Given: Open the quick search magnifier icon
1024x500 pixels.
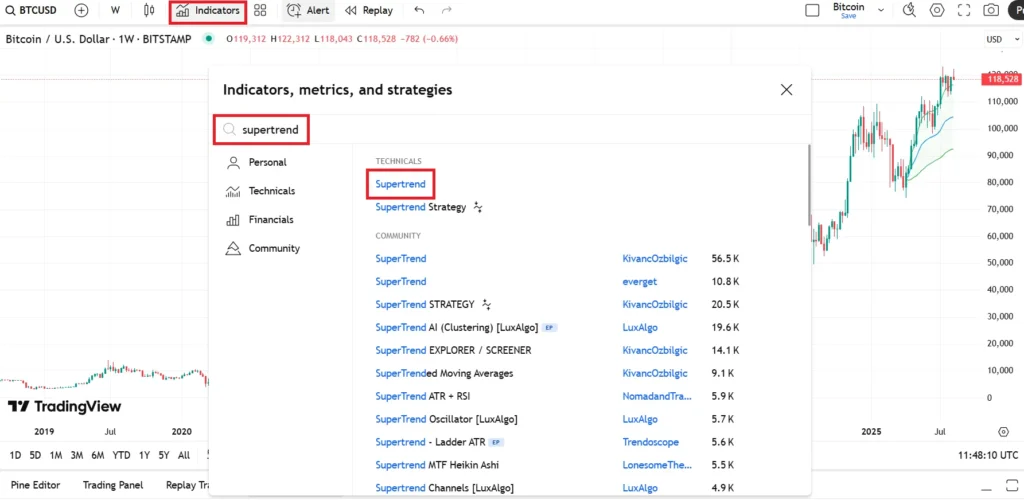Looking at the screenshot, I should tap(909, 10).
